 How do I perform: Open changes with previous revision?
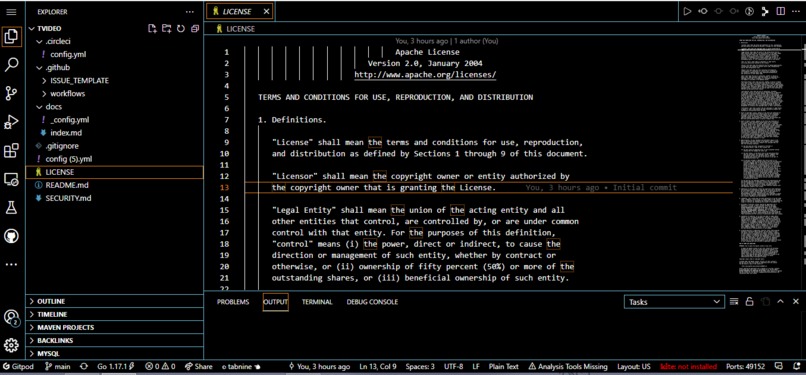click(703, 11)
